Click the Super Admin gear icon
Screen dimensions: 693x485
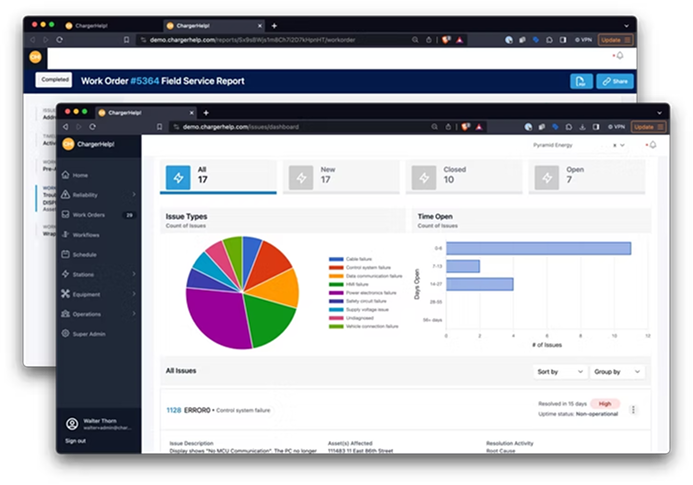pyautogui.click(x=66, y=334)
